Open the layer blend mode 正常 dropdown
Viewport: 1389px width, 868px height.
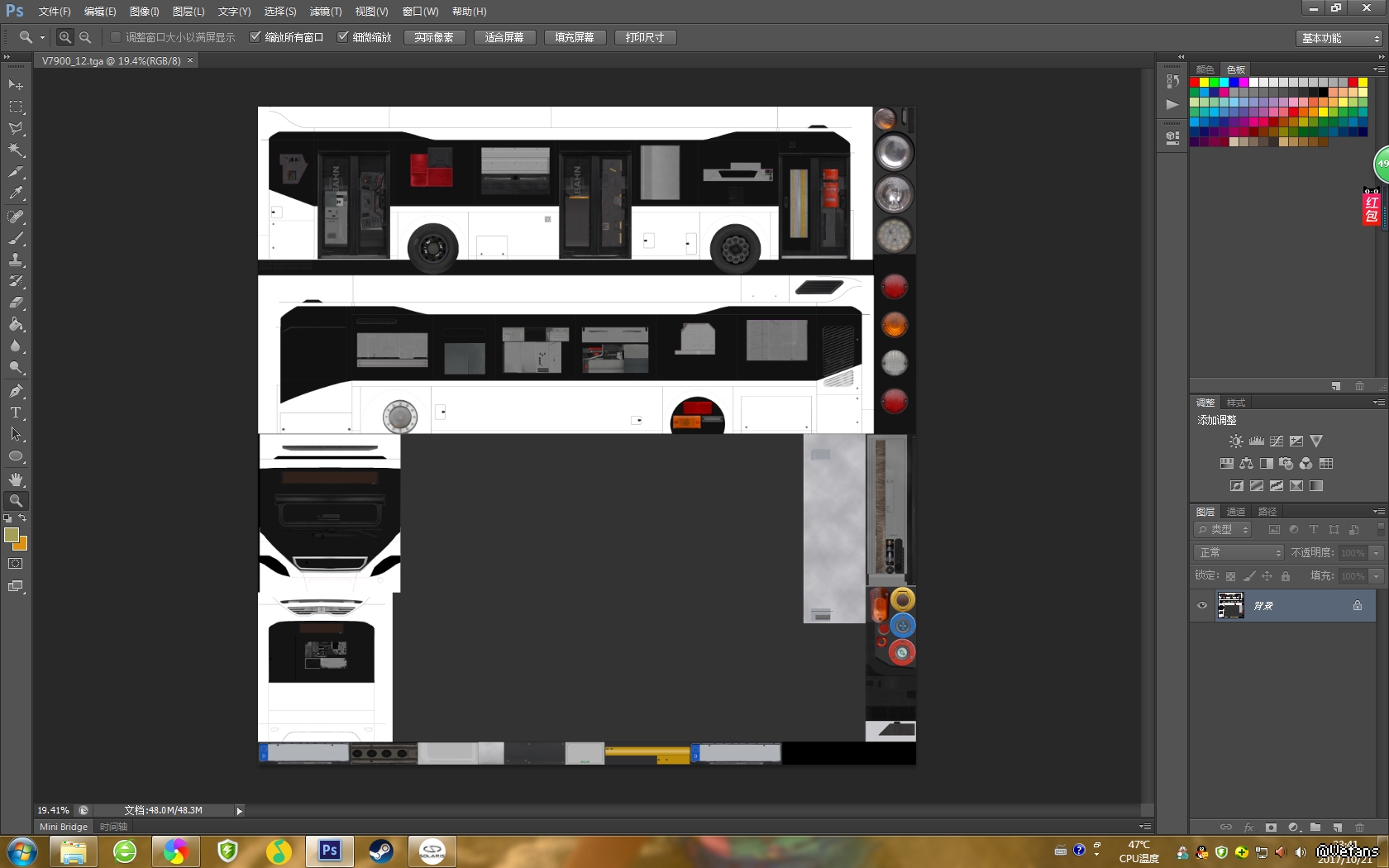point(1239,552)
